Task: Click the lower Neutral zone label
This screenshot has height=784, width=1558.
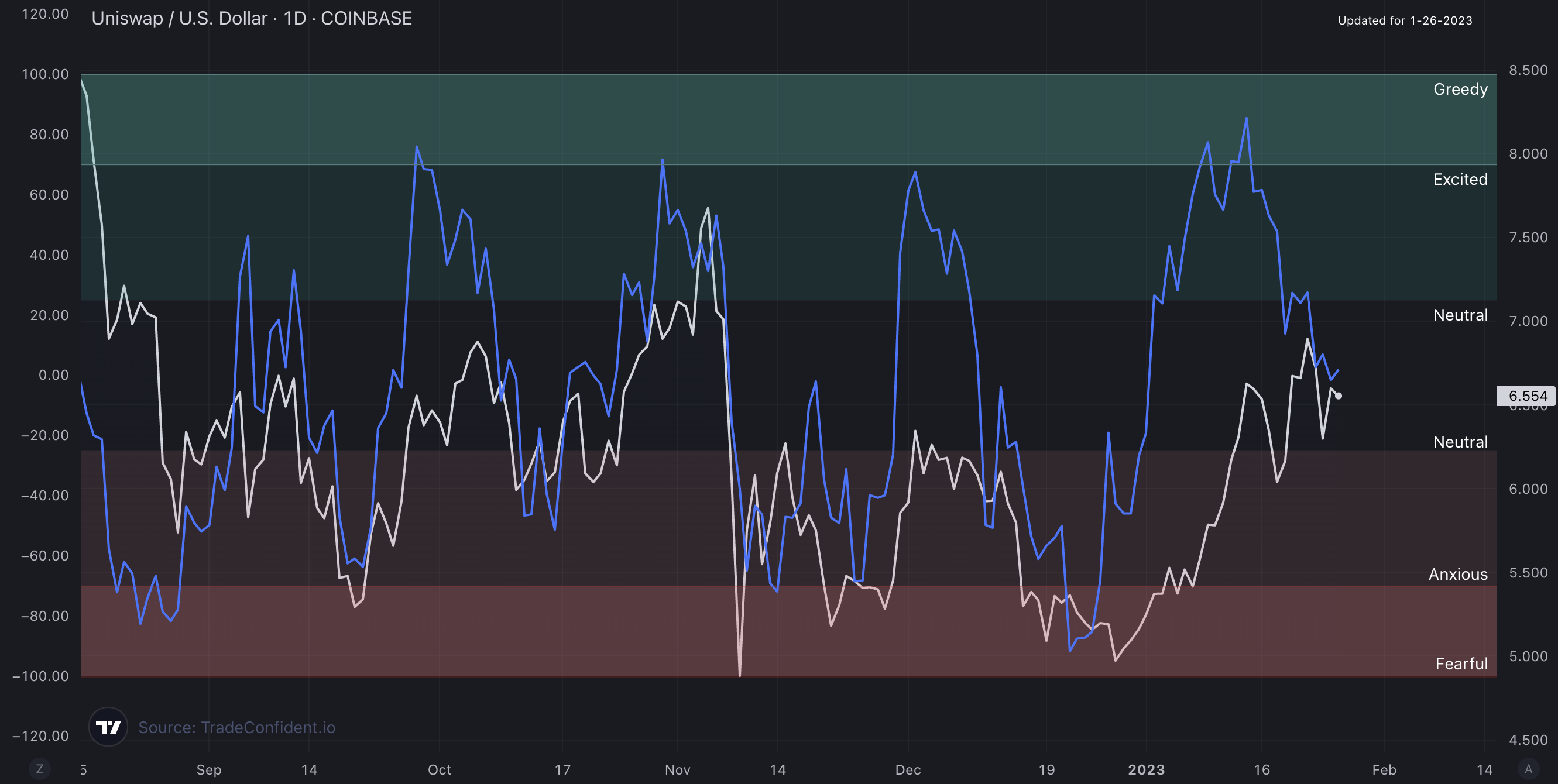Action: click(x=1460, y=442)
